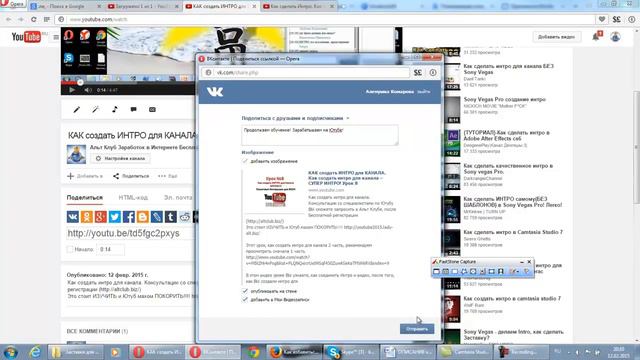This screenshot has height=360, width=640.
Task: Share via the LiveJournal pencil icon
Action: (x=157, y=216)
